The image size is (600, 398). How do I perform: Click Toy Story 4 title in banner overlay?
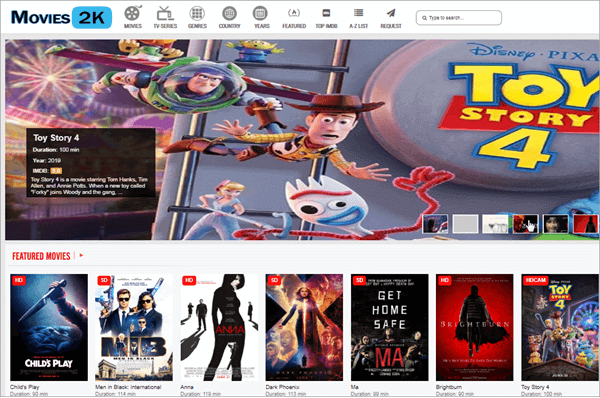pos(56,138)
